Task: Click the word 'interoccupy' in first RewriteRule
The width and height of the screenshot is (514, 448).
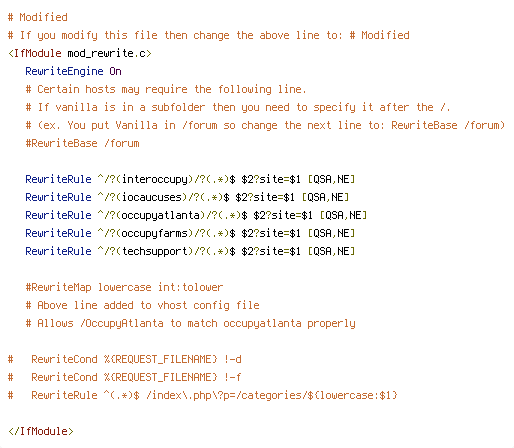Action: pyautogui.click(x=155, y=179)
